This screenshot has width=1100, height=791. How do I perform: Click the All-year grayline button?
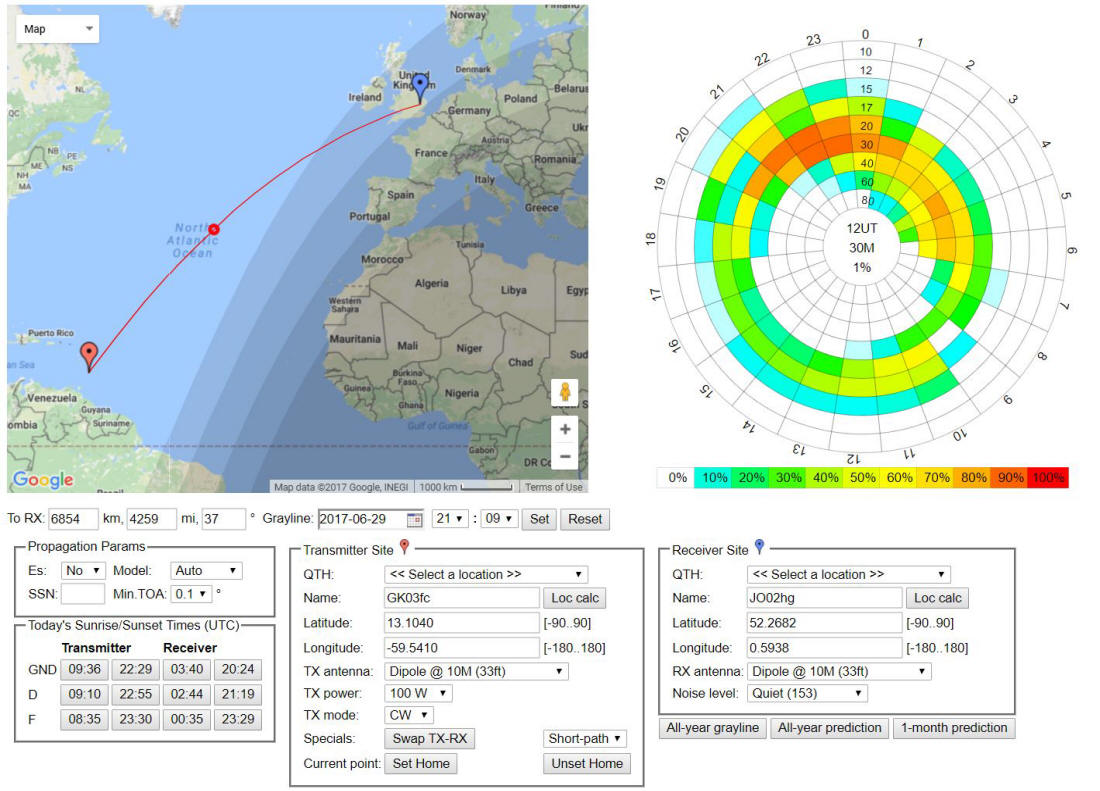pyautogui.click(x=713, y=728)
